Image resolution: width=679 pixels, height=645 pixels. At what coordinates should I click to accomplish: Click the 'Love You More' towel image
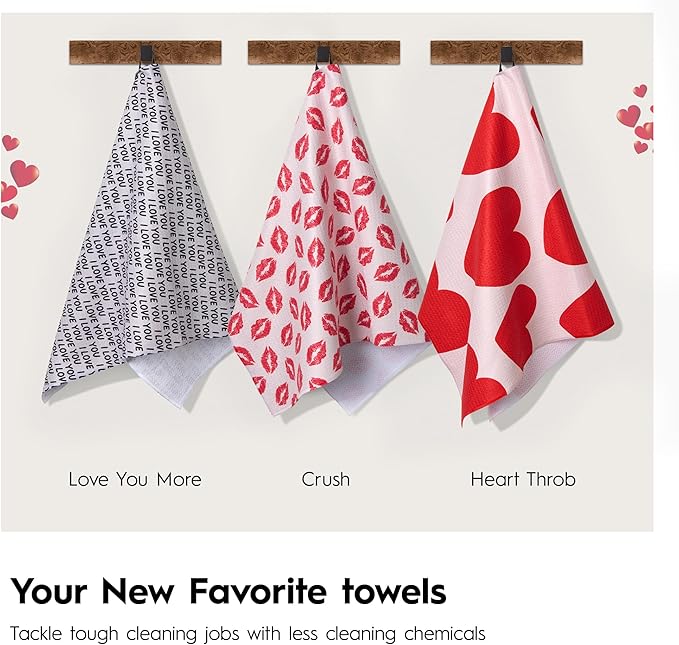point(139,234)
